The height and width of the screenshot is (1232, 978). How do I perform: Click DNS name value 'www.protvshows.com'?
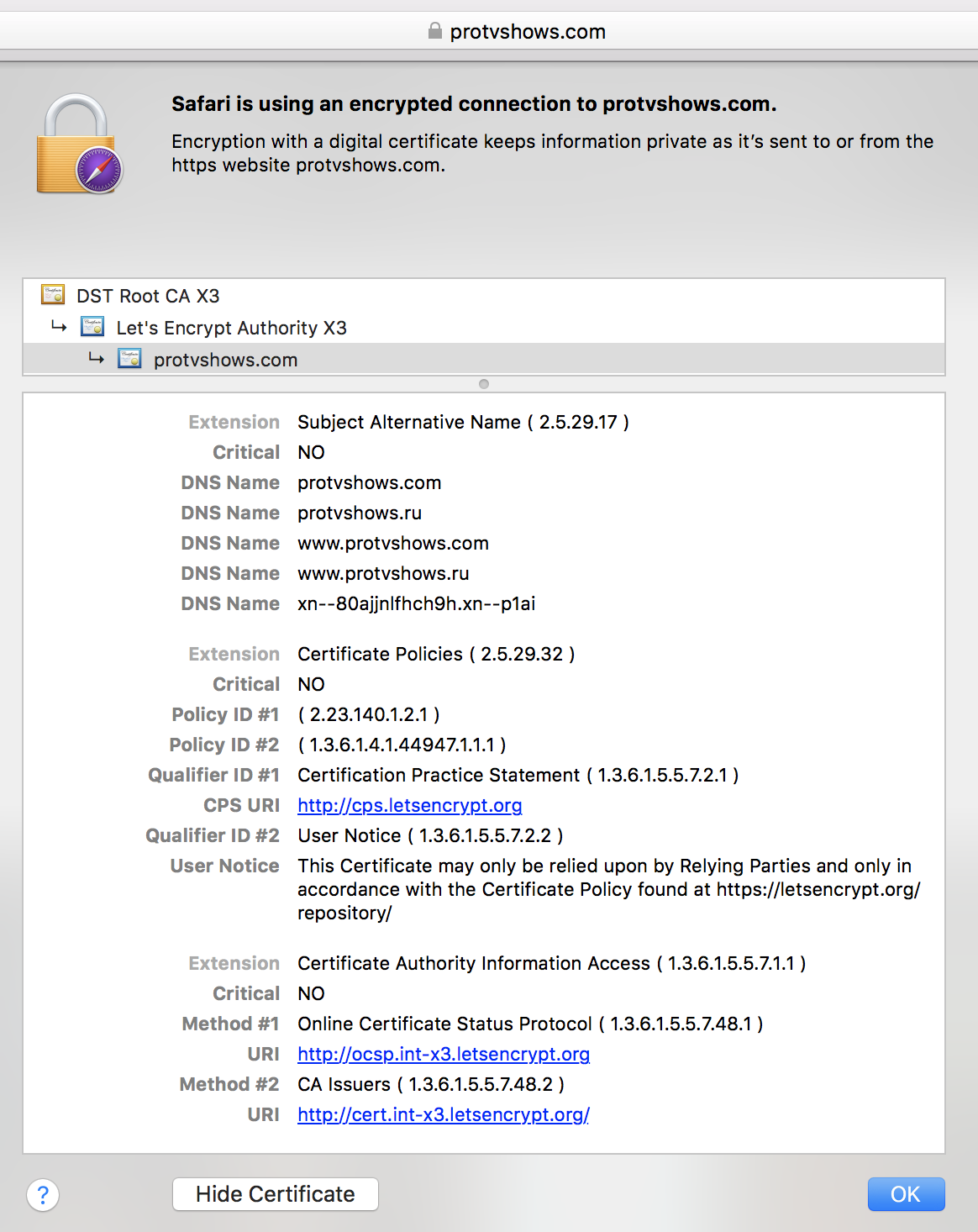coord(393,543)
